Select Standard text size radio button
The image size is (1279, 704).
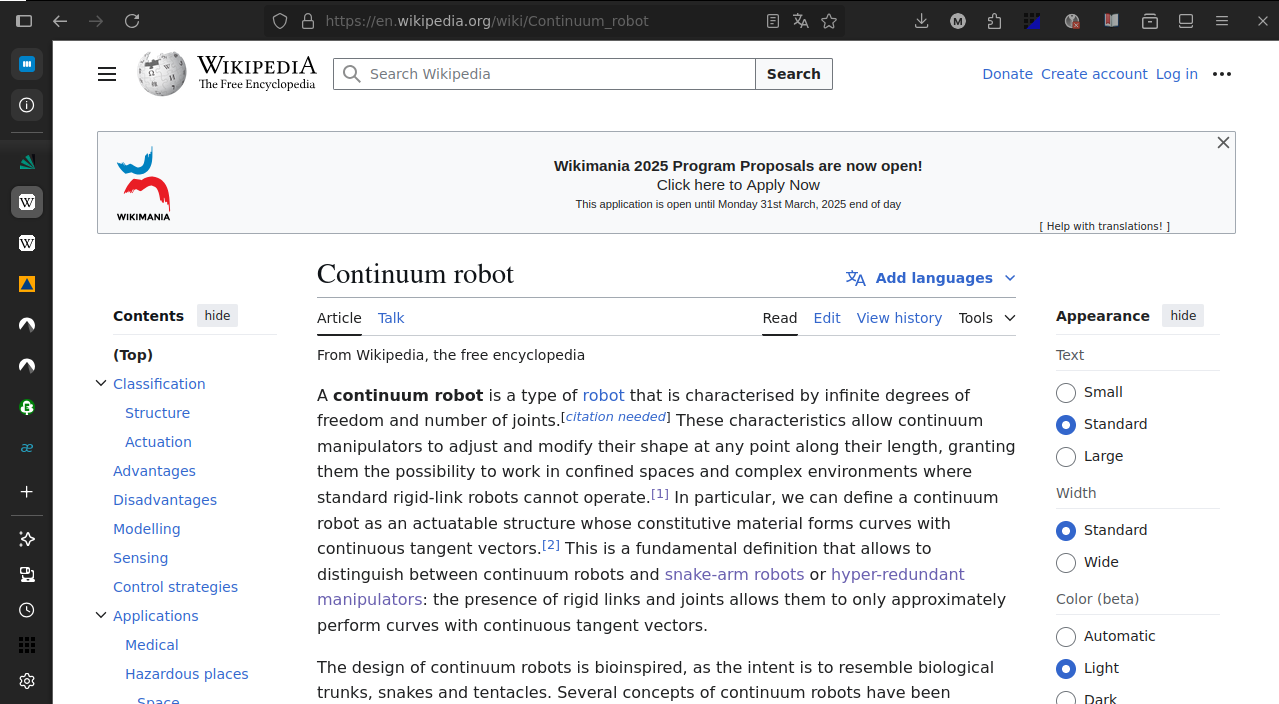pos(1066,424)
